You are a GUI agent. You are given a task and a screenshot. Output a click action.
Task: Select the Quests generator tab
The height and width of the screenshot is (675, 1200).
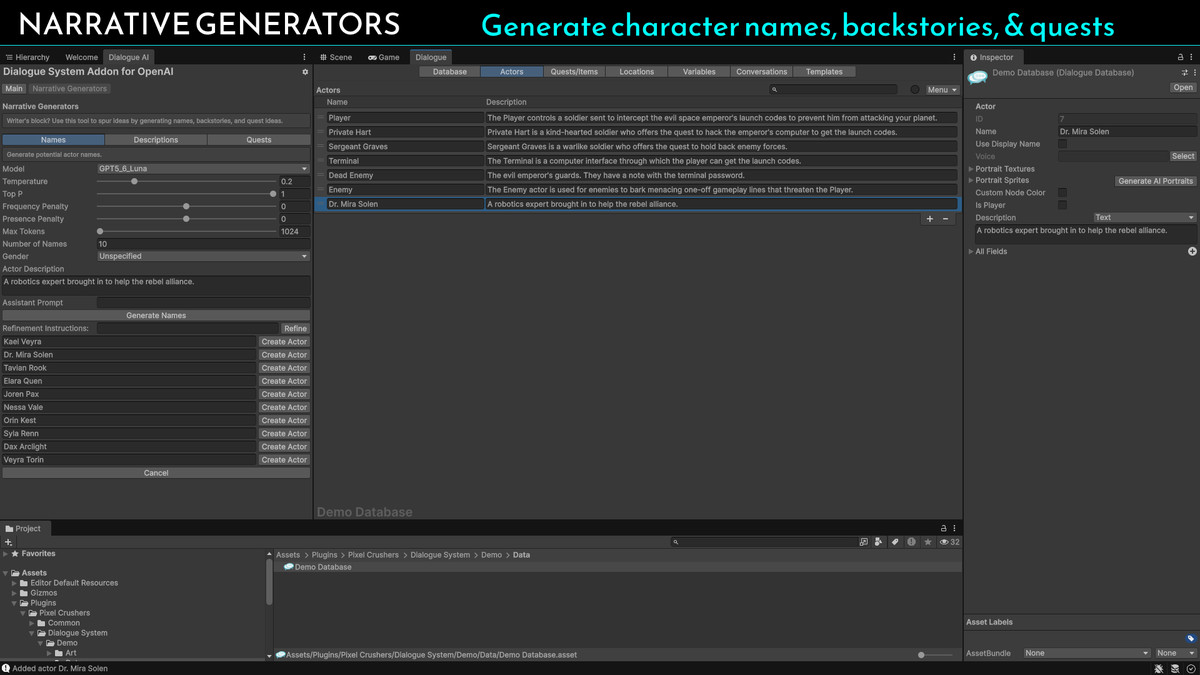259,140
